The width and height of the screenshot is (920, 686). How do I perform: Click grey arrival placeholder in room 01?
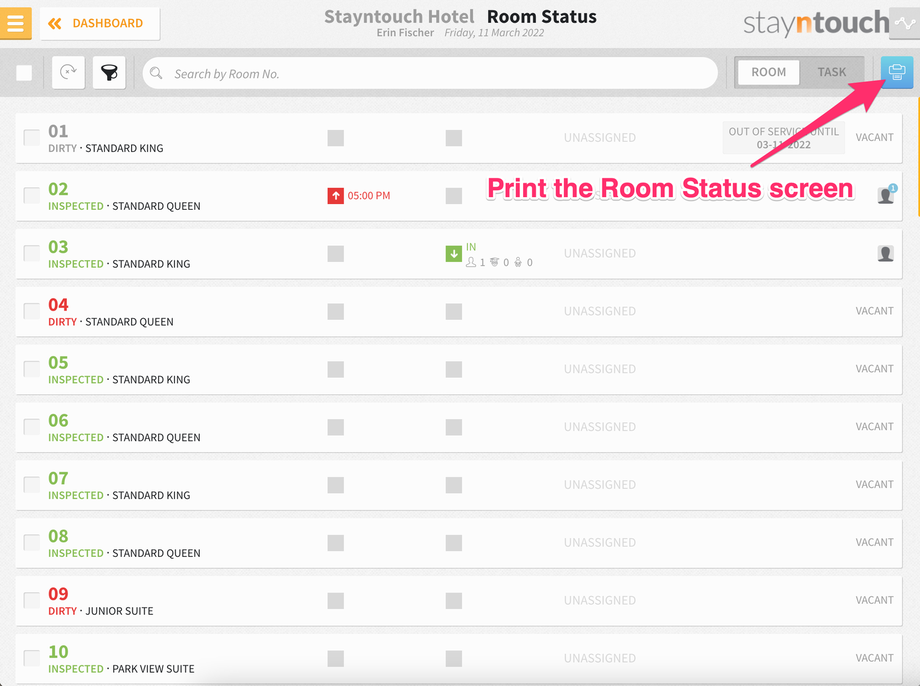[x=454, y=138]
